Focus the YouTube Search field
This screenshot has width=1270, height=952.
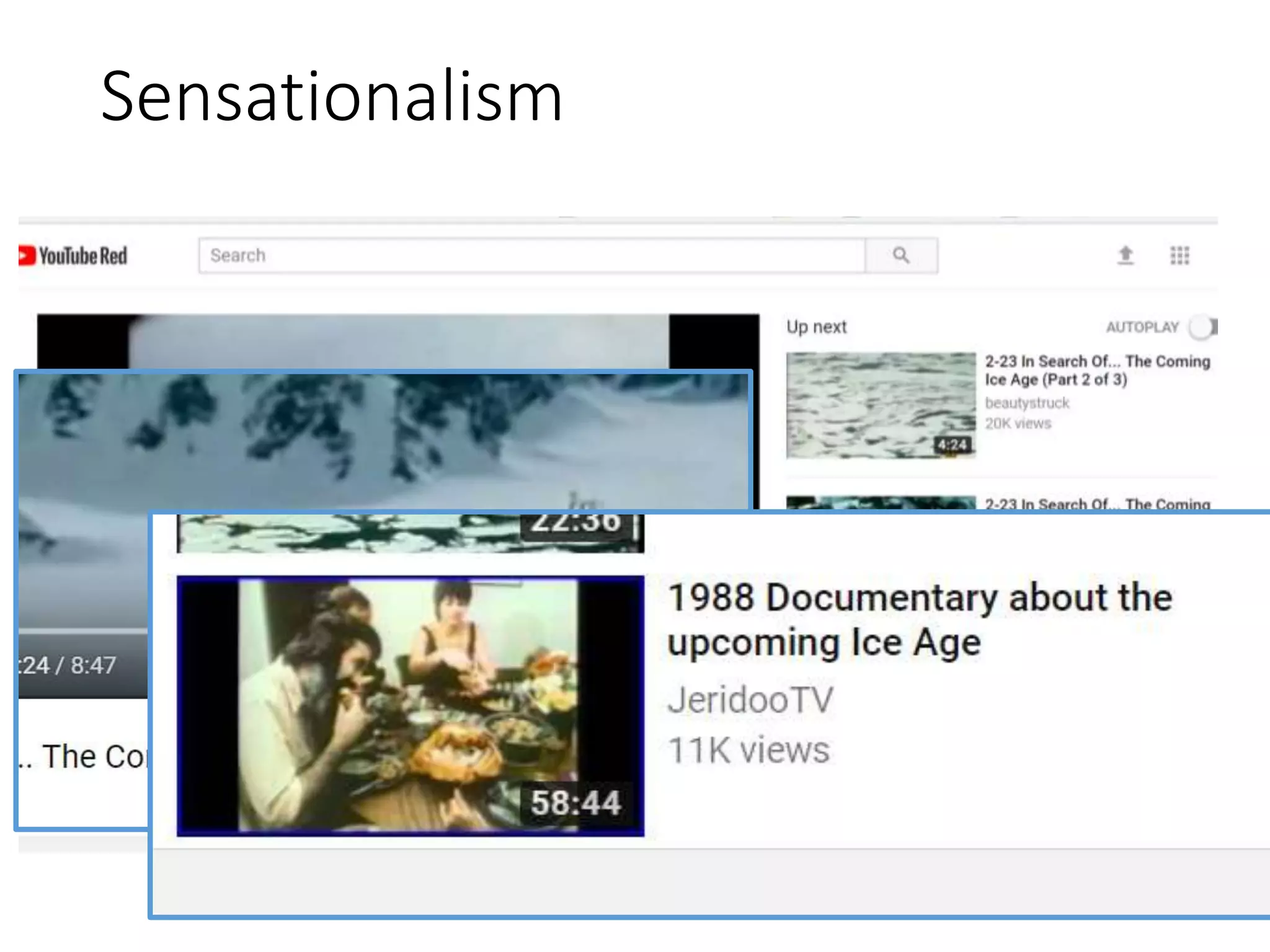(532, 255)
